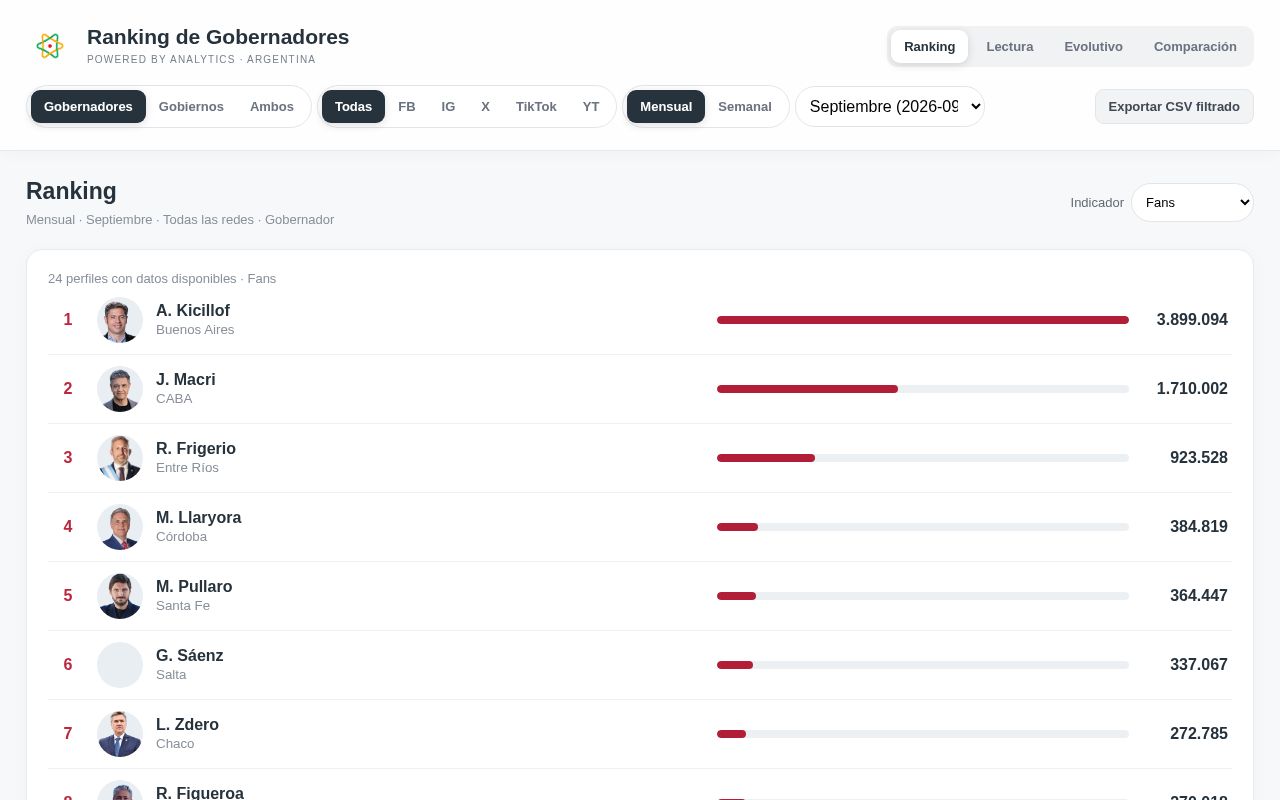Choose the Ambos profile filter
Viewport: 1280px width, 800px height.
pyautogui.click(x=272, y=107)
